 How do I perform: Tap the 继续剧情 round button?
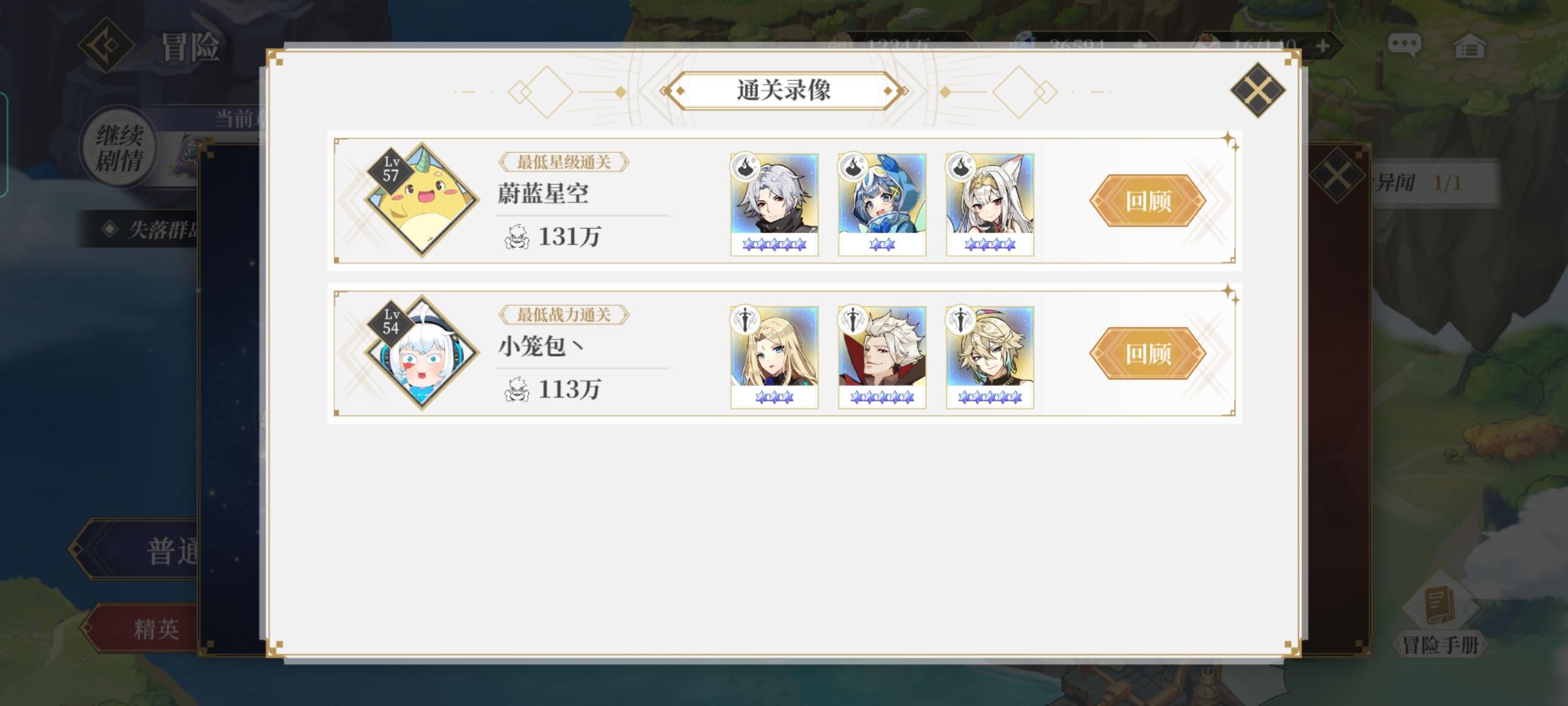(x=119, y=148)
